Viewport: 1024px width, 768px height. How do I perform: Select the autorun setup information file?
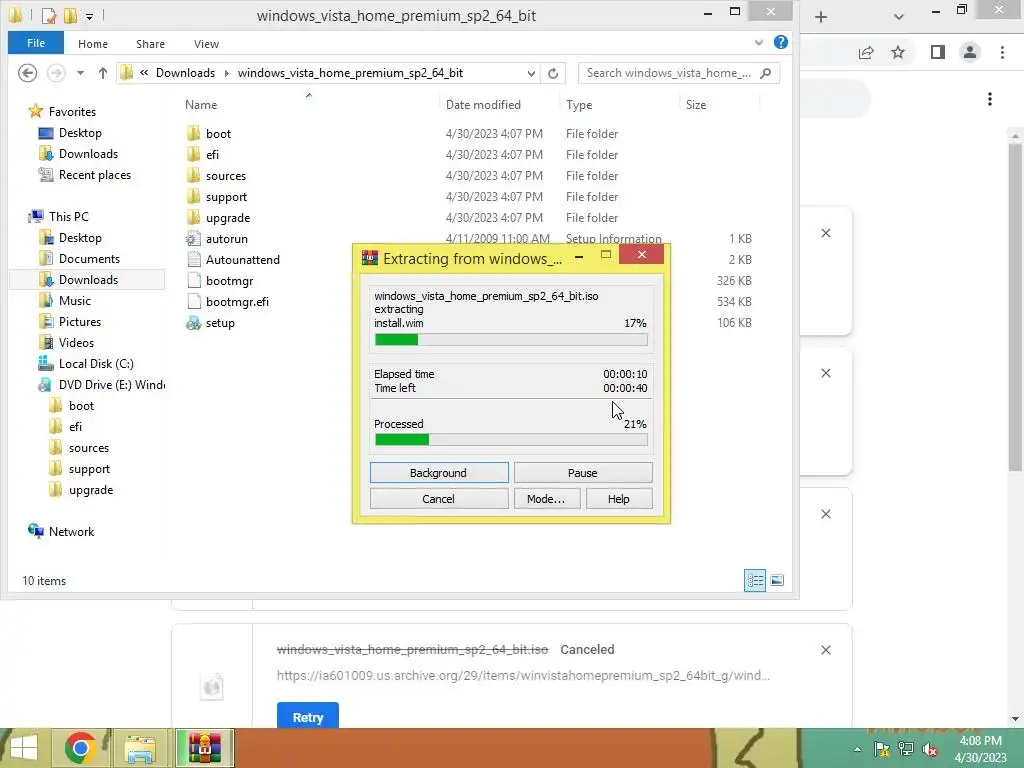[227, 239]
